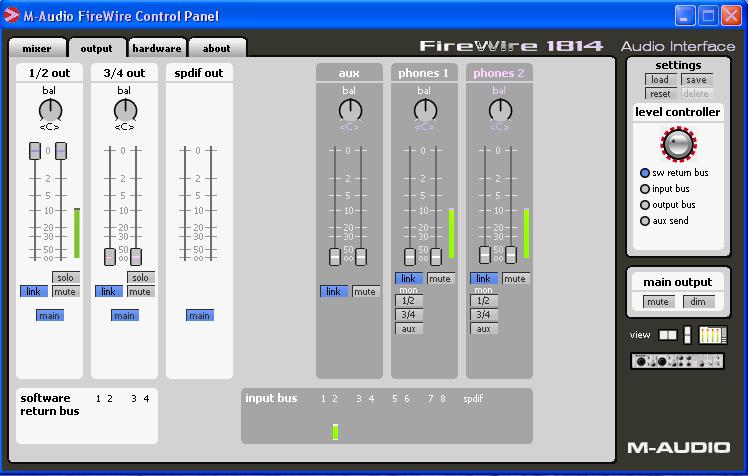The image size is (748, 476).
Task: Mute the aux channel
Action: tap(366, 291)
